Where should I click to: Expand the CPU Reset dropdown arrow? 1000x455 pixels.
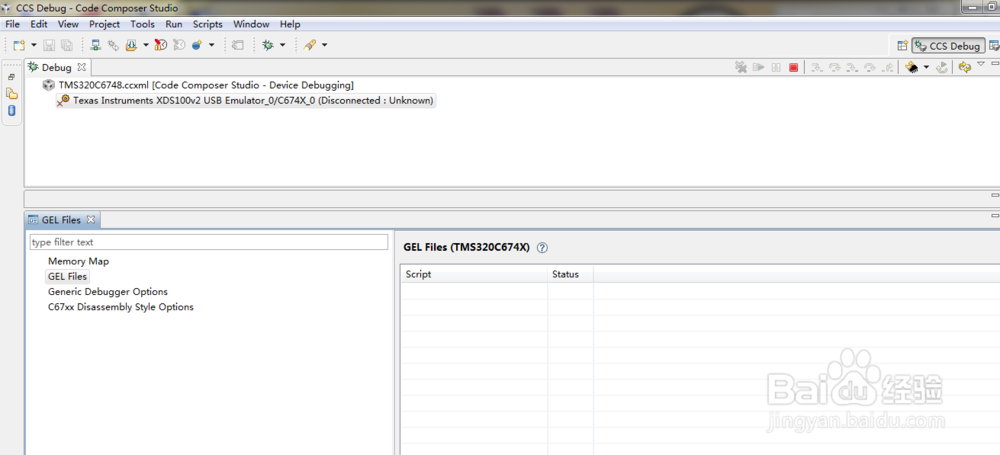pos(926,67)
